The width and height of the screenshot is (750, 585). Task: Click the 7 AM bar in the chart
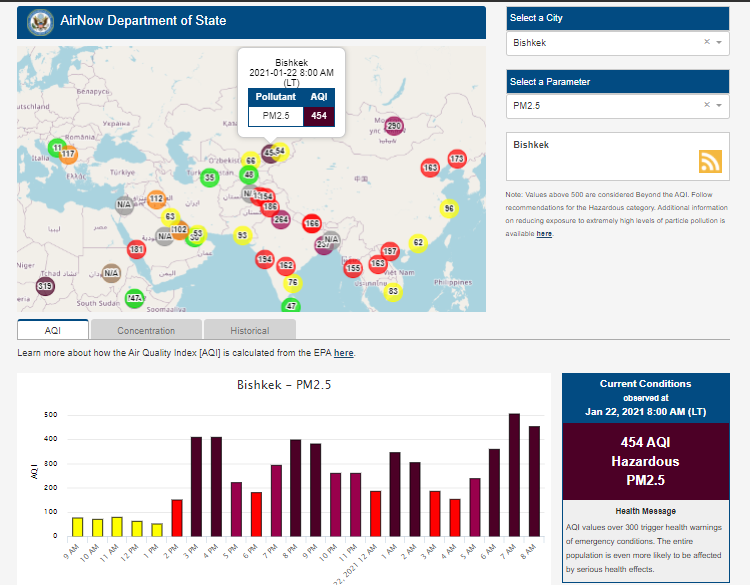click(514, 475)
